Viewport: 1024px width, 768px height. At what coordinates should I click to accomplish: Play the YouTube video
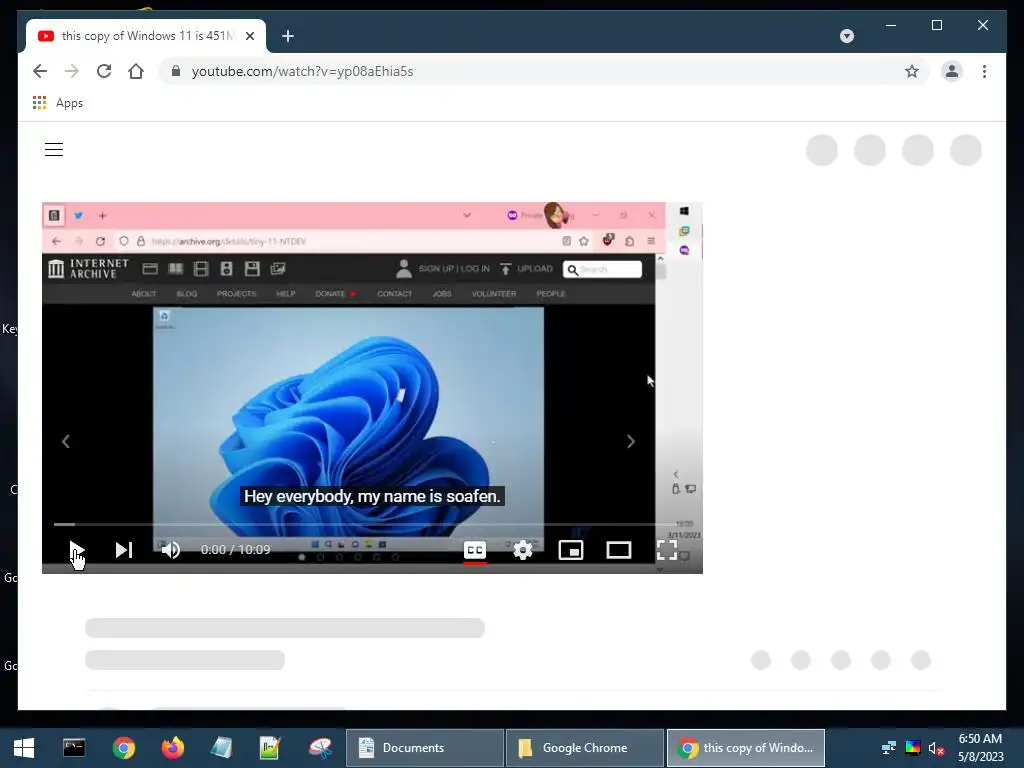coord(77,550)
